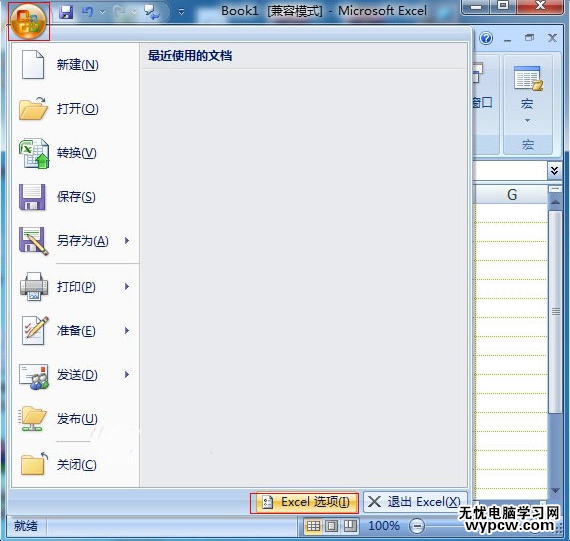Click the floppy disk icon for 保存

point(32,197)
